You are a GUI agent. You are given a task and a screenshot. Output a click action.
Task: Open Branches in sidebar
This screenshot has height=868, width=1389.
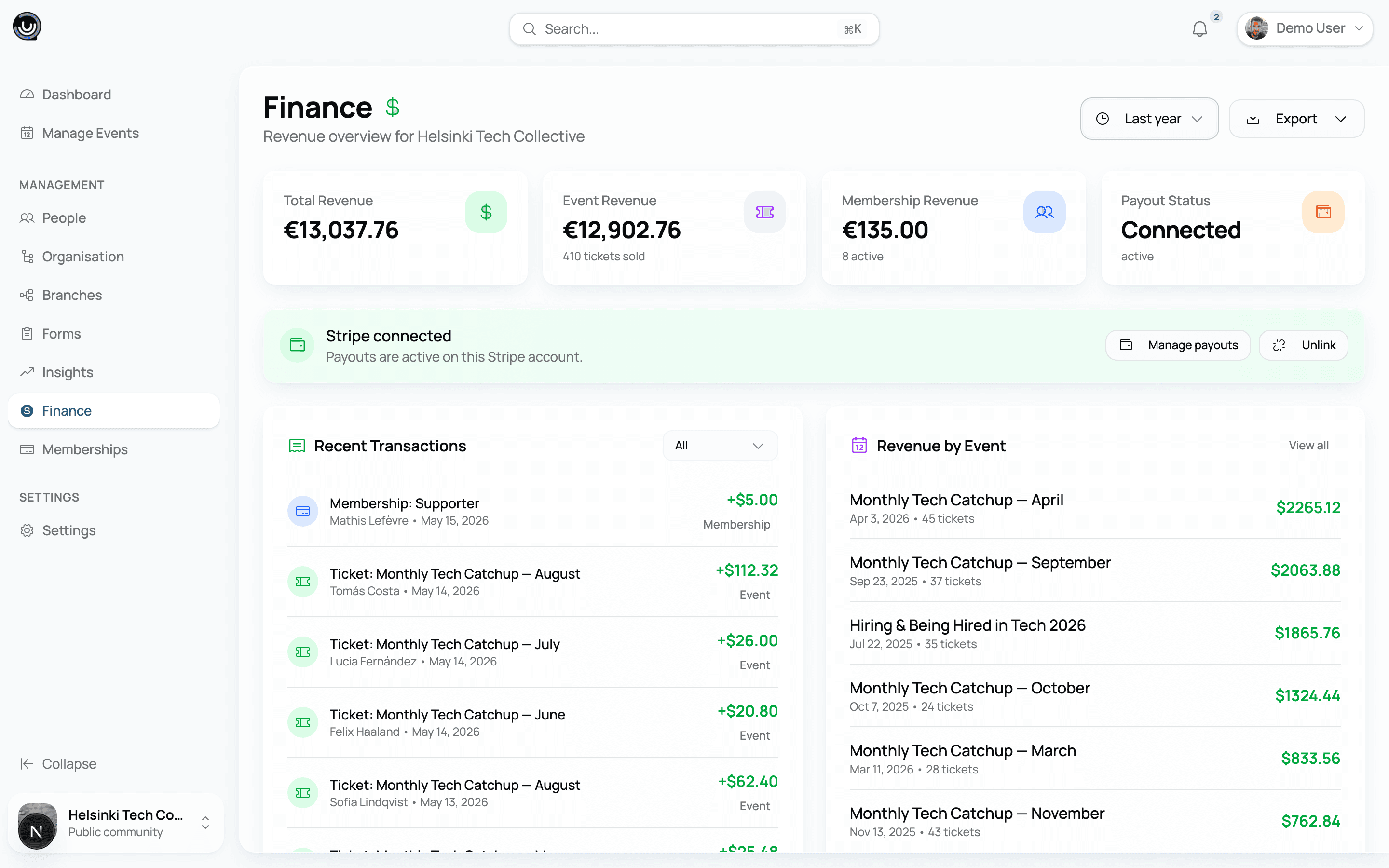coord(114,295)
